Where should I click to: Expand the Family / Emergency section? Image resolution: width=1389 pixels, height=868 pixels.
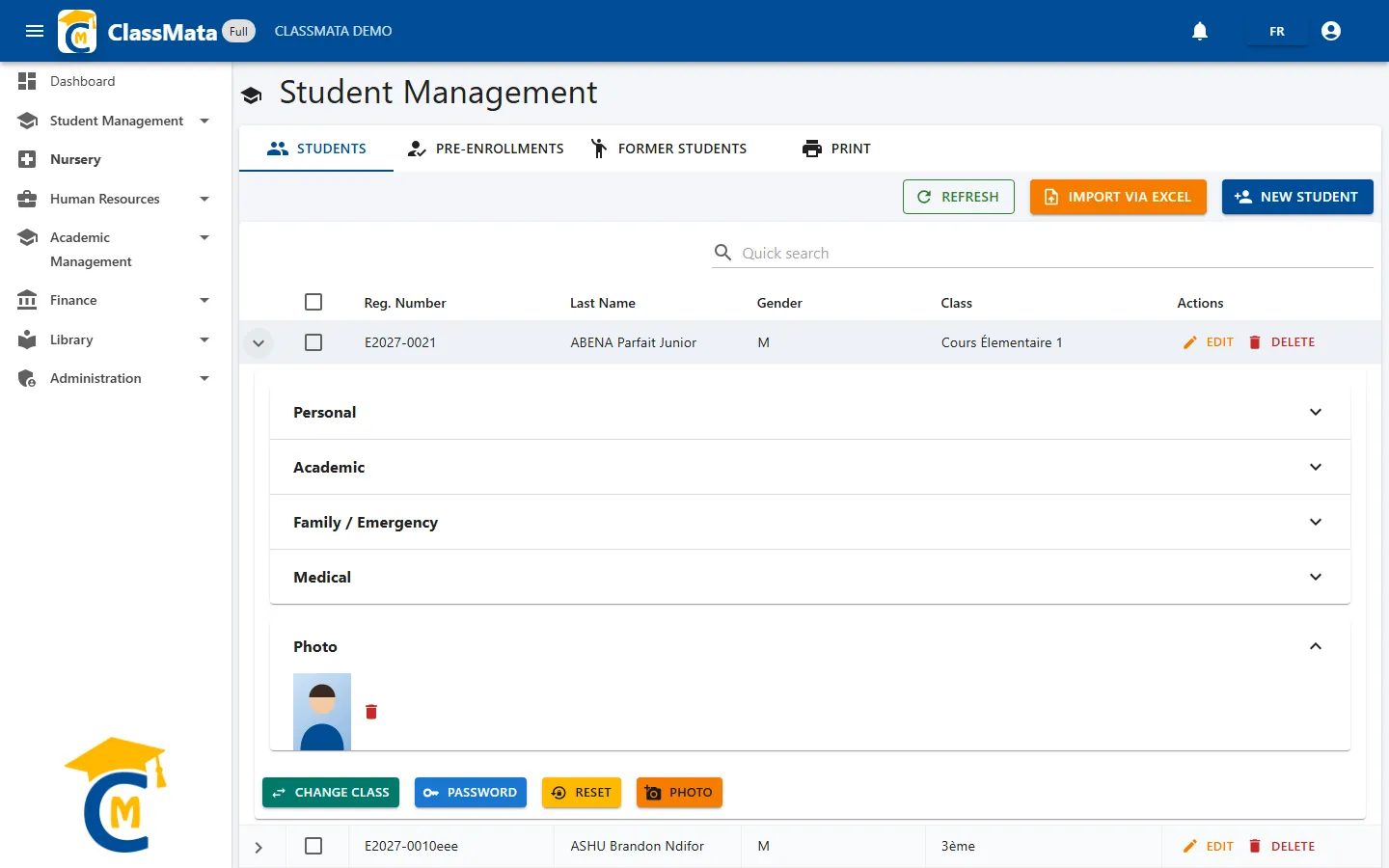[x=810, y=522]
